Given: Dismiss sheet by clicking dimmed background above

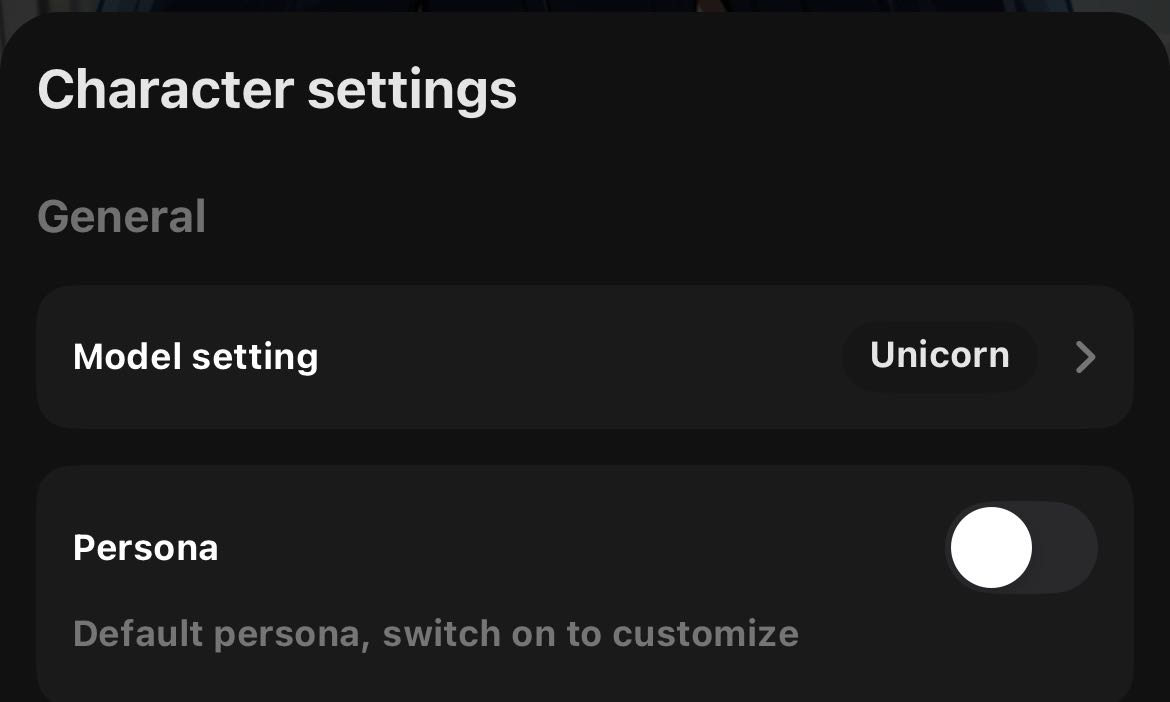Looking at the screenshot, I should pyautogui.click(x=585, y=5).
